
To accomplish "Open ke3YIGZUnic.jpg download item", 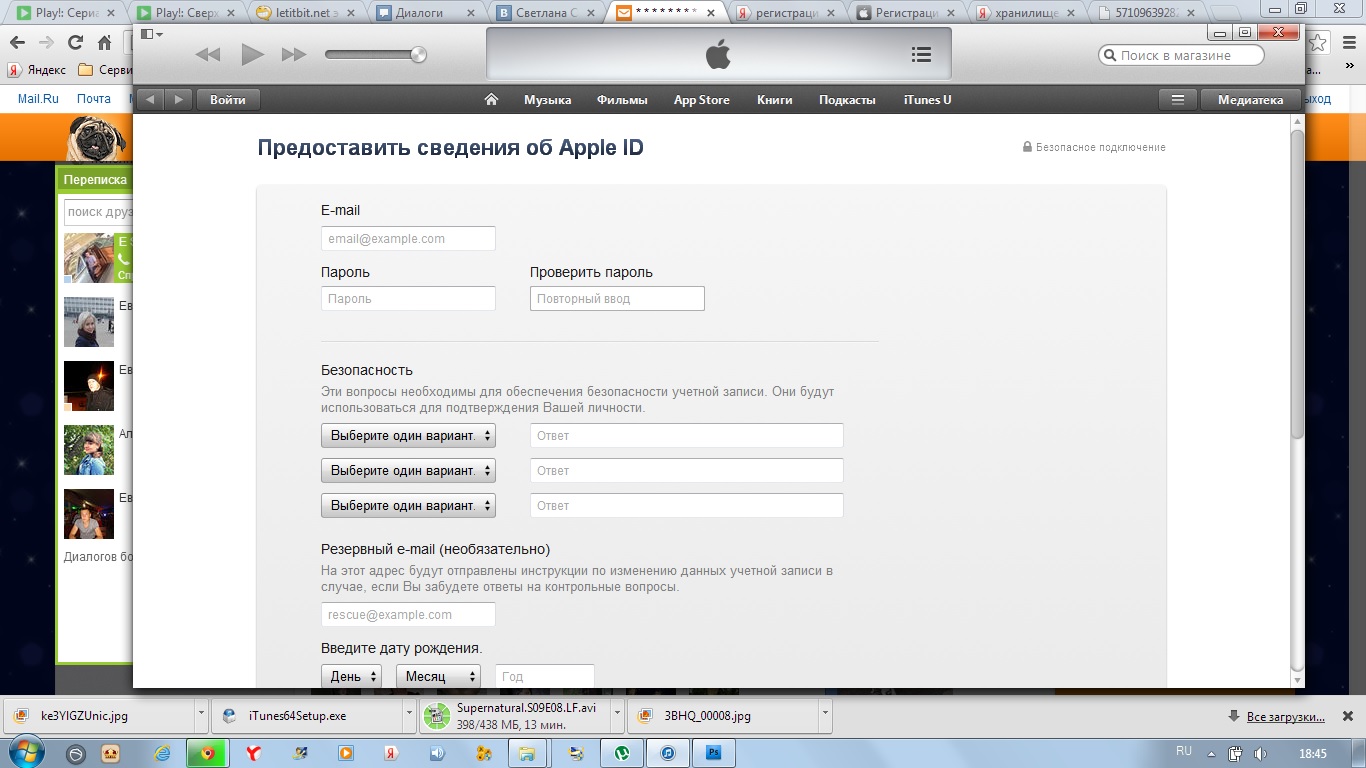I will click(98, 716).
